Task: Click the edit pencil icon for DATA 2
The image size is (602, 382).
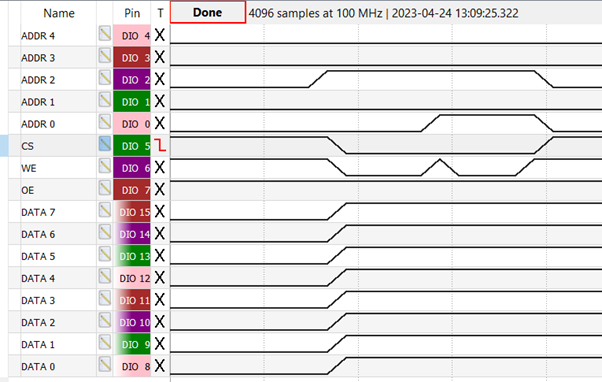Action: 104,321
